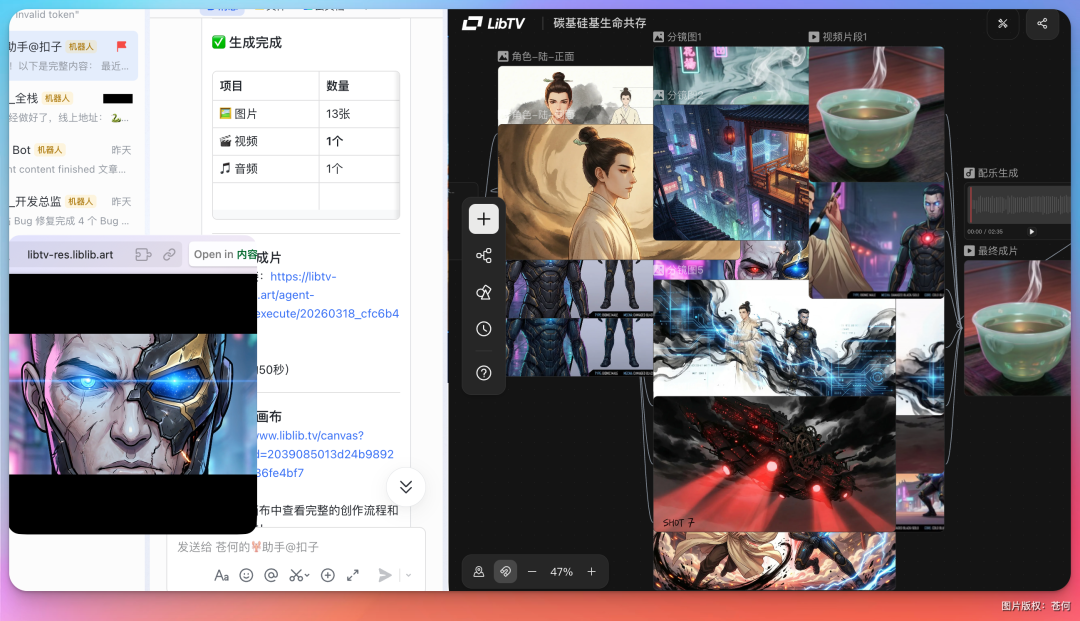Click the @ mention icon in chat toolbar
The image size is (1080, 621).
click(x=271, y=575)
